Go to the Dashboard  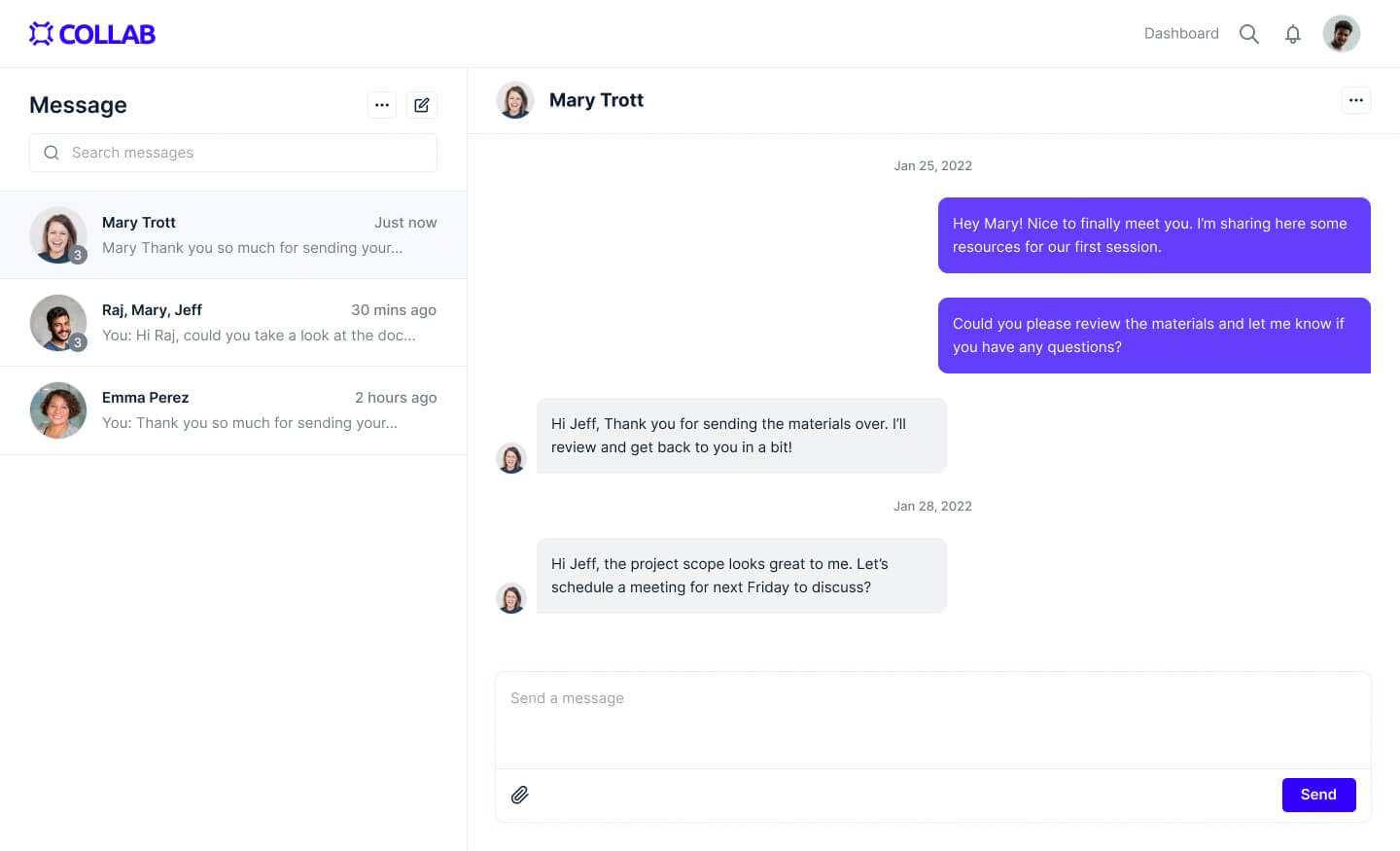[1181, 33]
